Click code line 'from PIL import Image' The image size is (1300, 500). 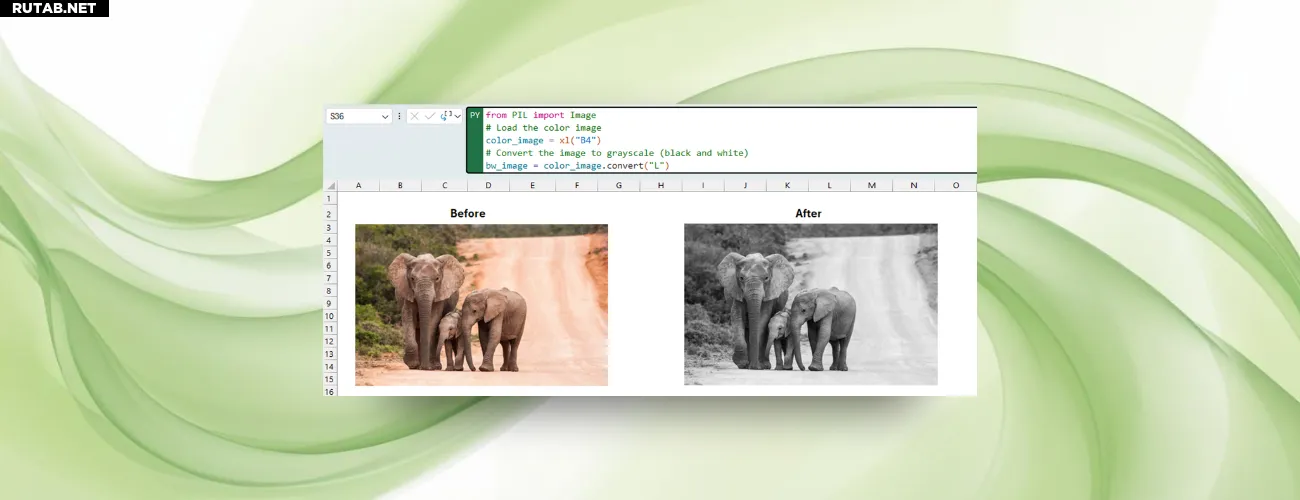coord(540,115)
